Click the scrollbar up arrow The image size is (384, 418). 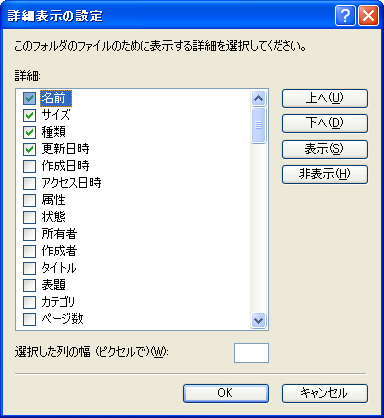coord(259,98)
